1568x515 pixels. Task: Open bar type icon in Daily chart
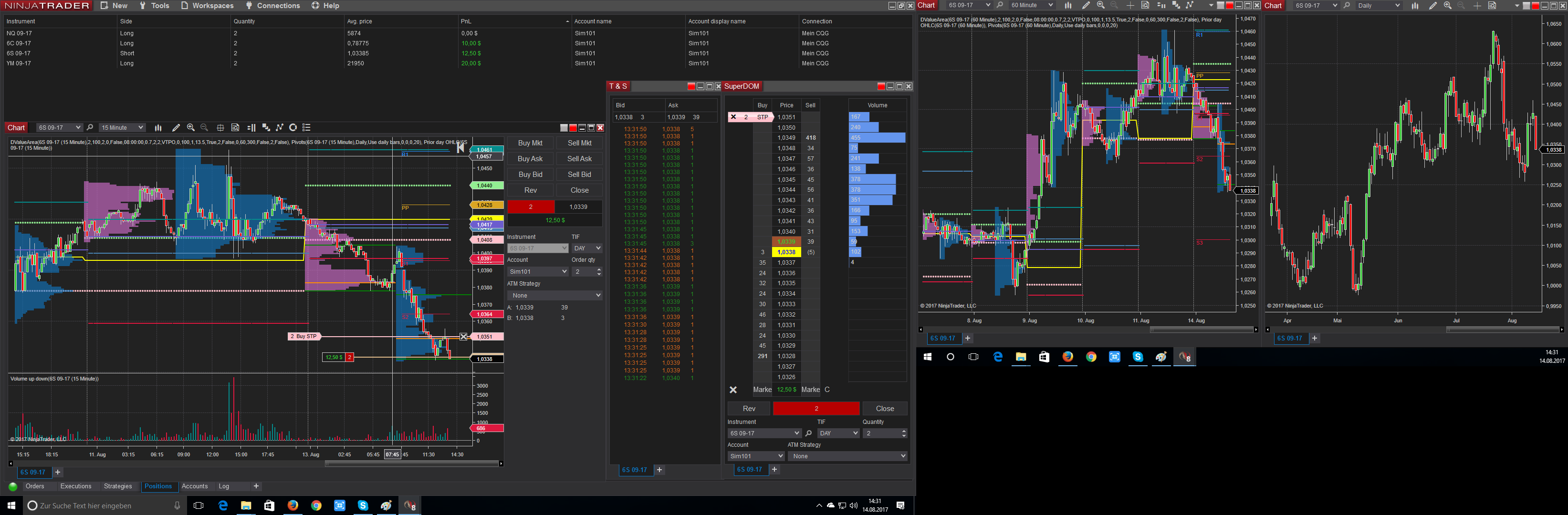[x=1415, y=5]
